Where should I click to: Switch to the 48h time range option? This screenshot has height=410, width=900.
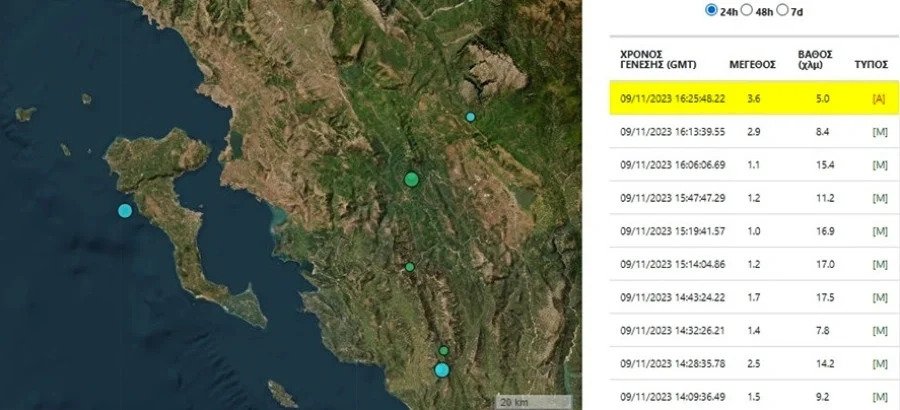748,10
